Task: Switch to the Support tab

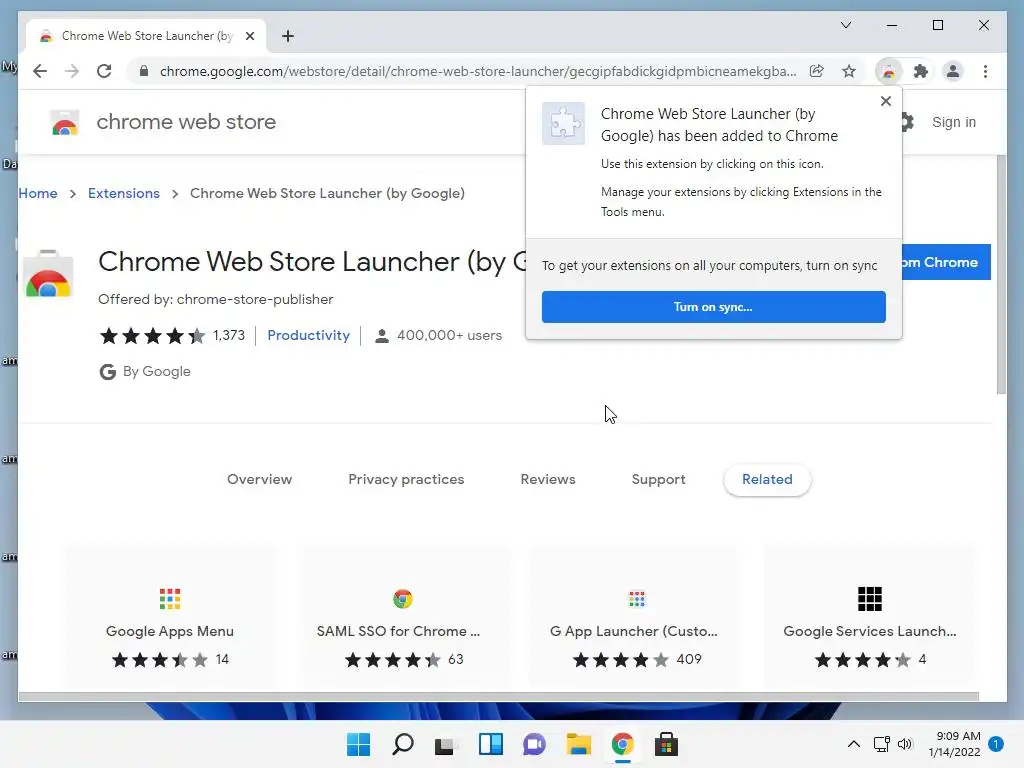Action: coord(658,479)
